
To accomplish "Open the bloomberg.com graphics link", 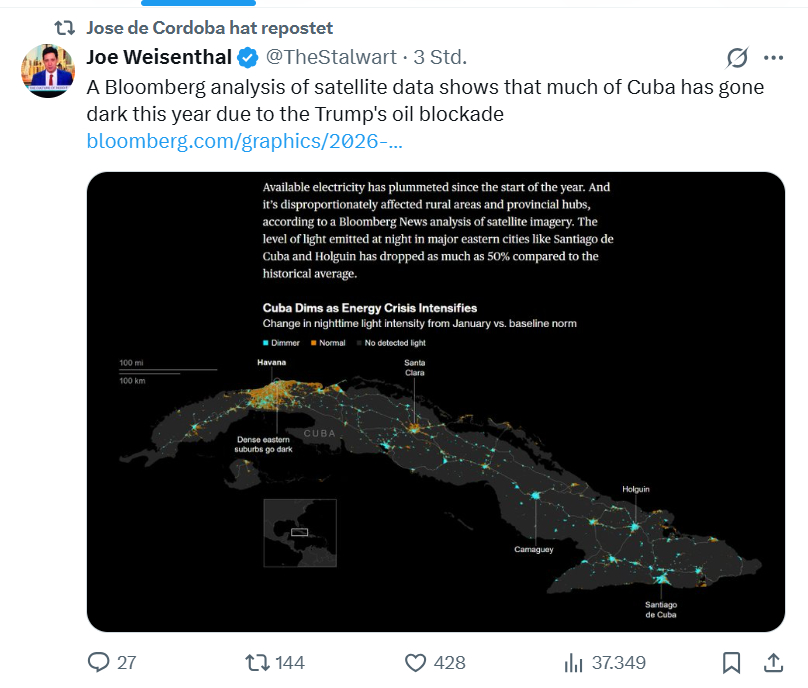I will [245, 141].
